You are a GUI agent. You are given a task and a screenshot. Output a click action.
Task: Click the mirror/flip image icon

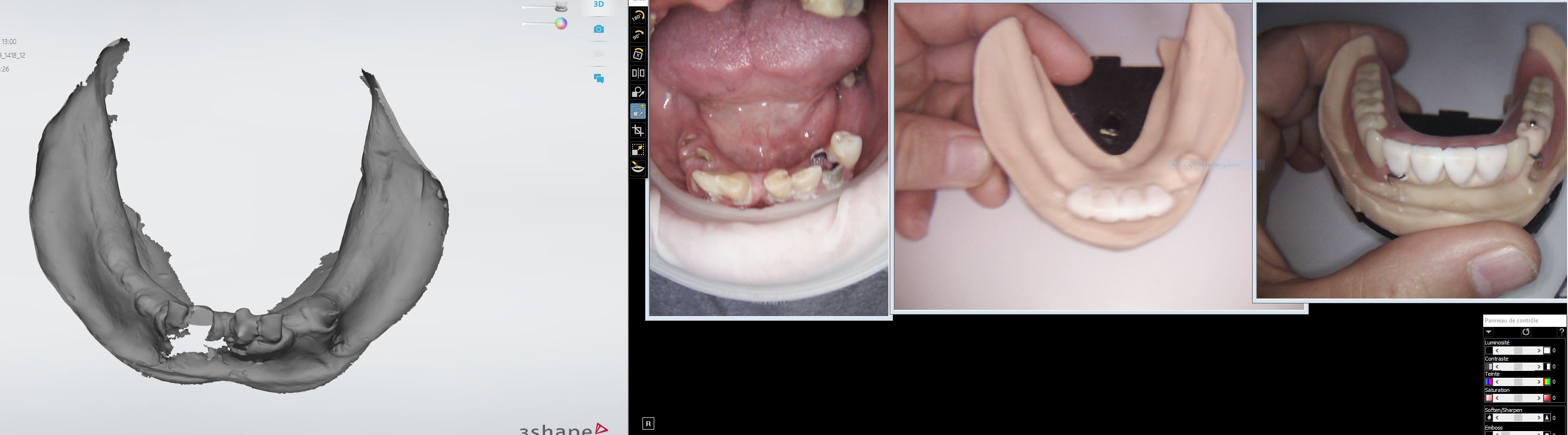tap(637, 73)
